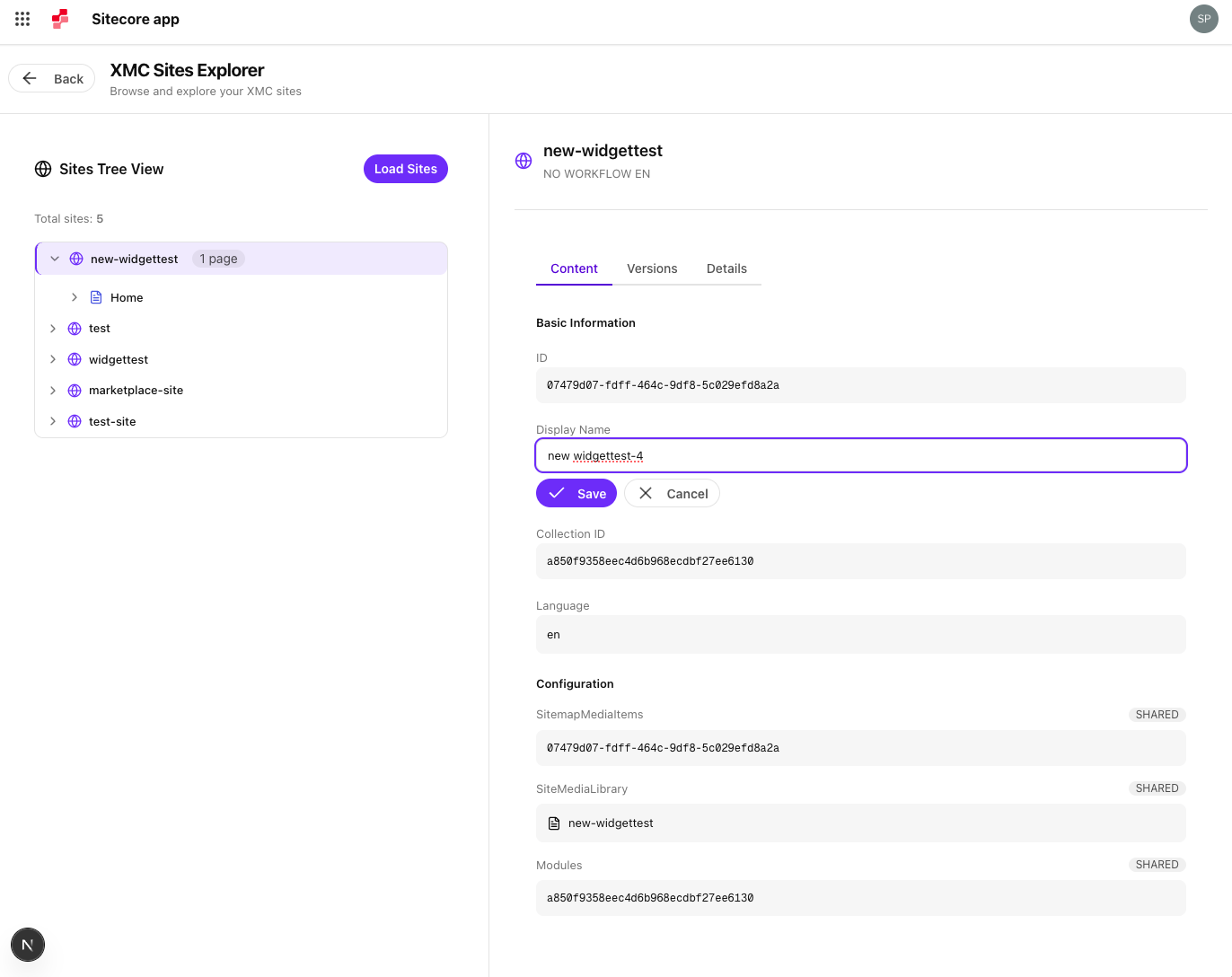Expand the widgettest site in the tree
The image size is (1232, 977).
[53, 359]
